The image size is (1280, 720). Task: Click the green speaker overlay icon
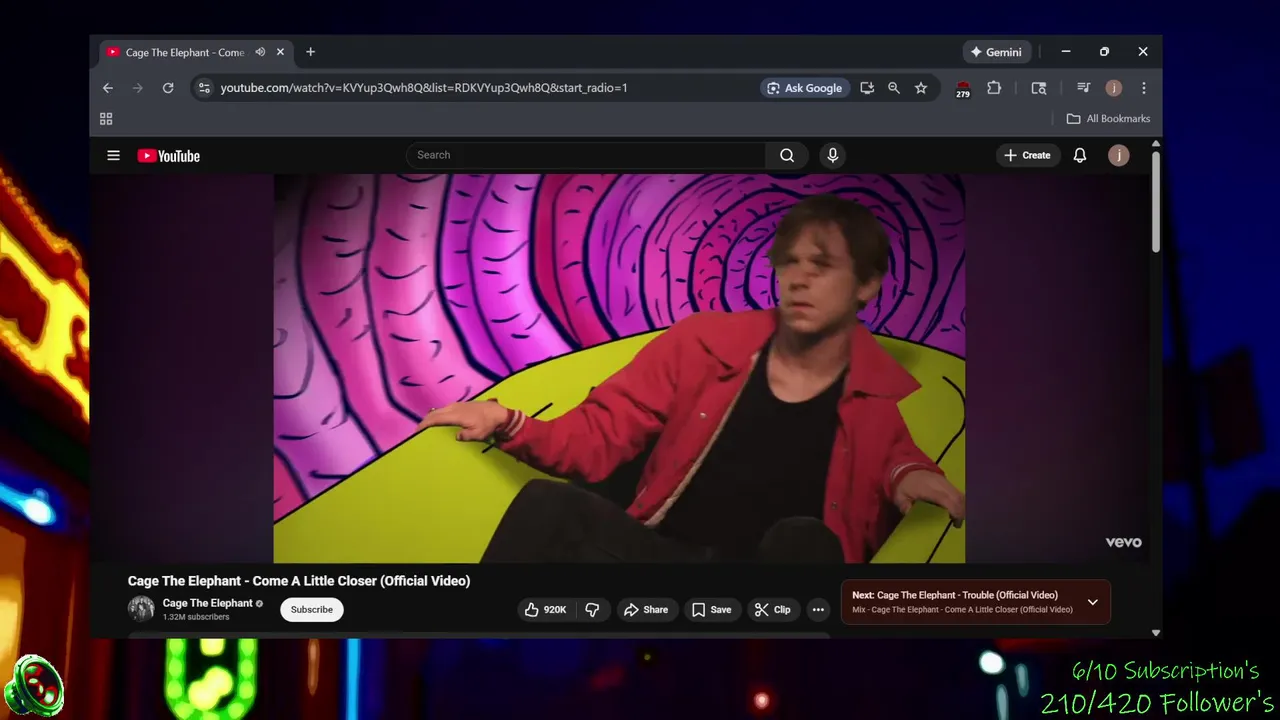click(x=34, y=688)
